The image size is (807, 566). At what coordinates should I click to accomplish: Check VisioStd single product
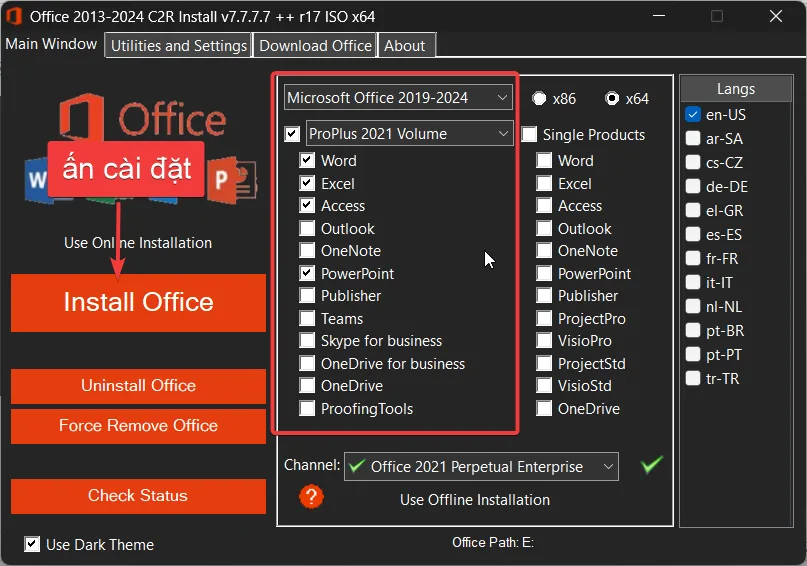(544, 385)
